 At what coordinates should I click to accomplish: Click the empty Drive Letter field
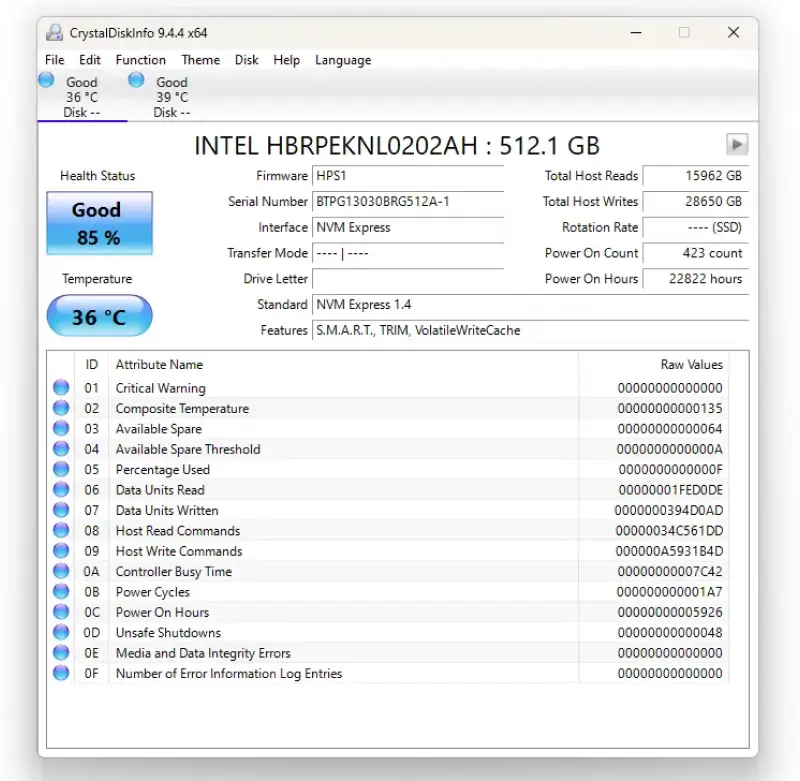[x=408, y=279]
